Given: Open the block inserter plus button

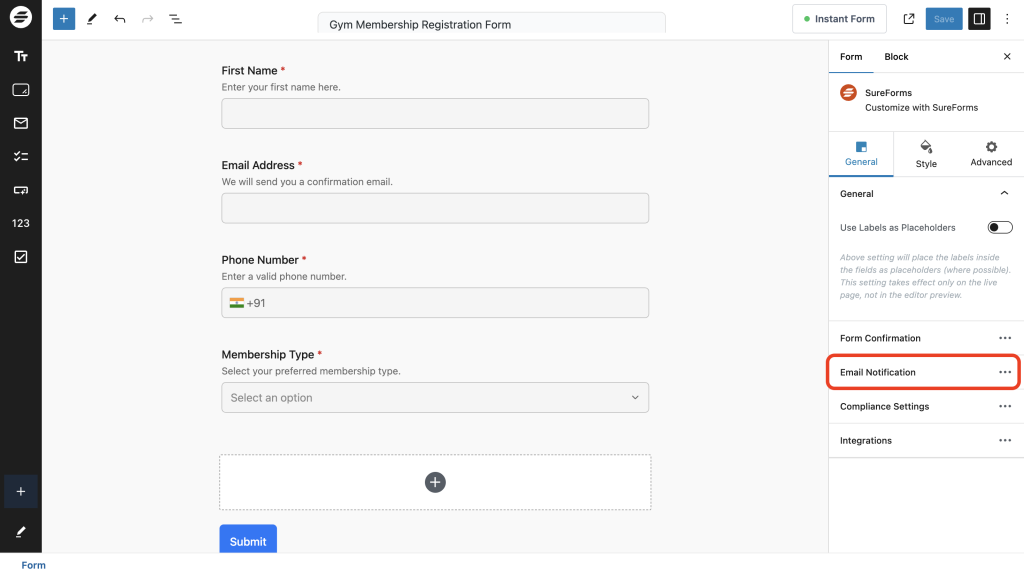Looking at the screenshot, I should point(64,19).
